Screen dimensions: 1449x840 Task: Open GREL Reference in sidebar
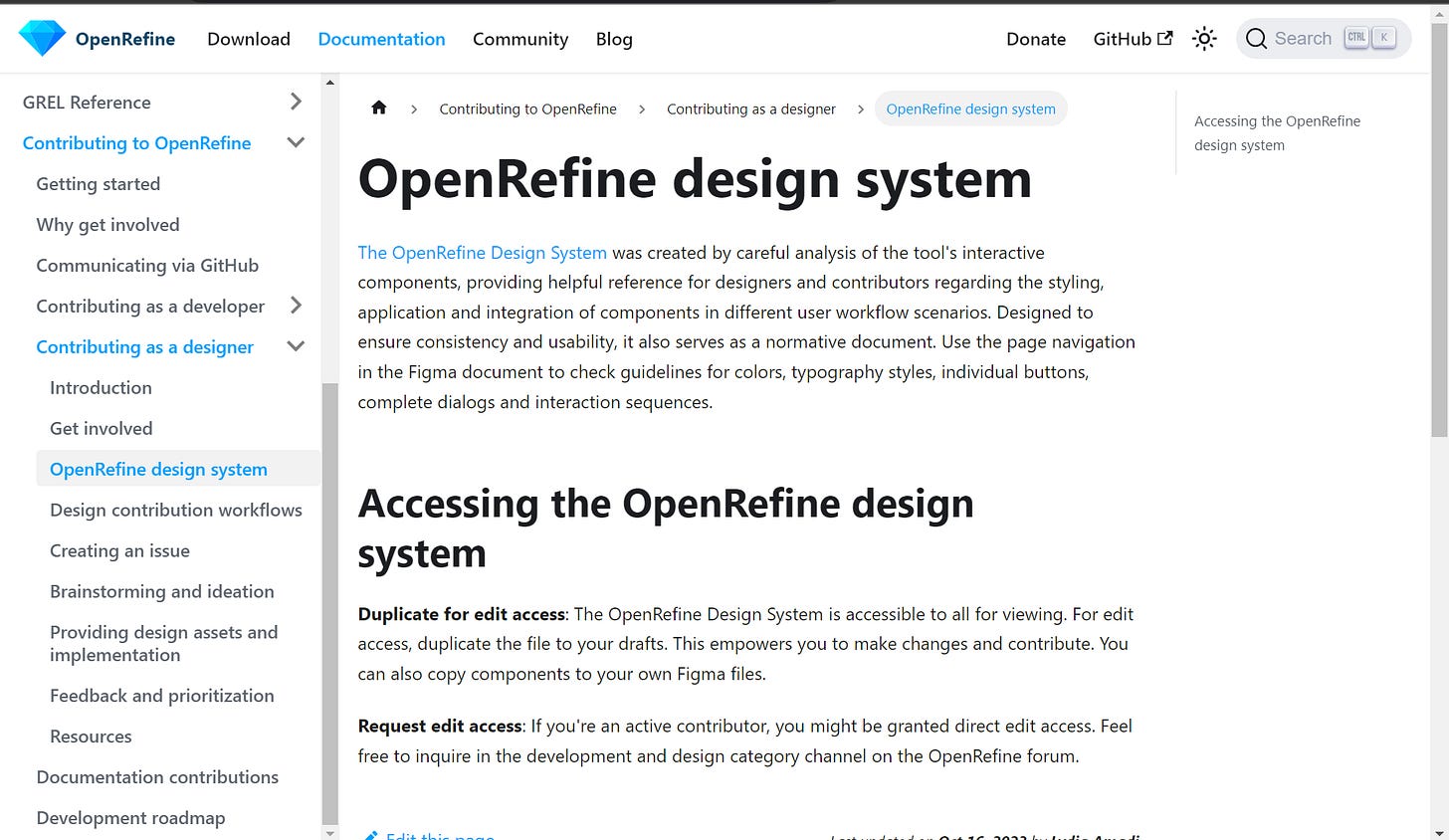coord(87,103)
